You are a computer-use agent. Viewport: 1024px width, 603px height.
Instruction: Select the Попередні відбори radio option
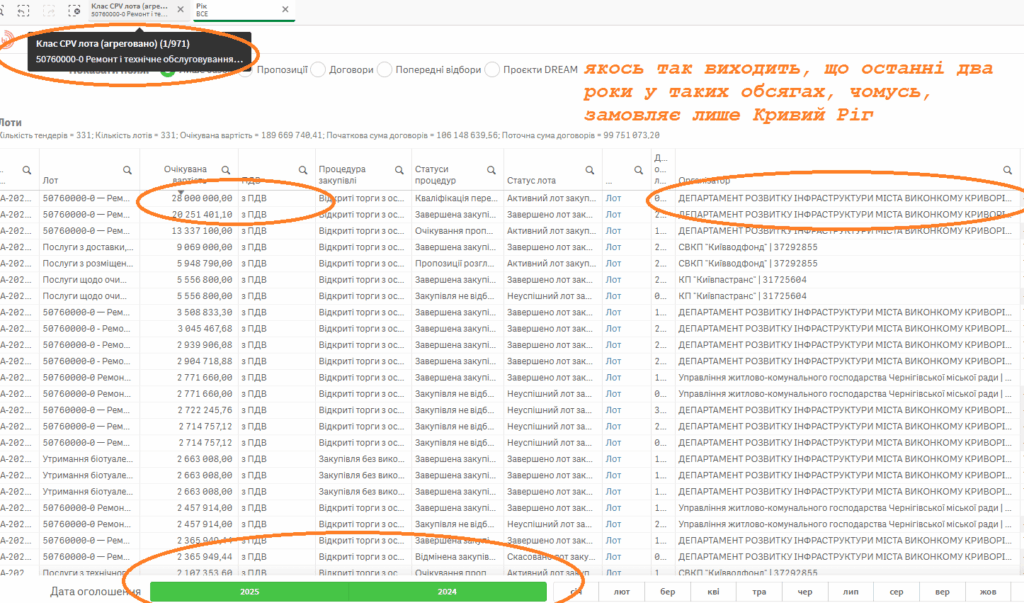387,70
